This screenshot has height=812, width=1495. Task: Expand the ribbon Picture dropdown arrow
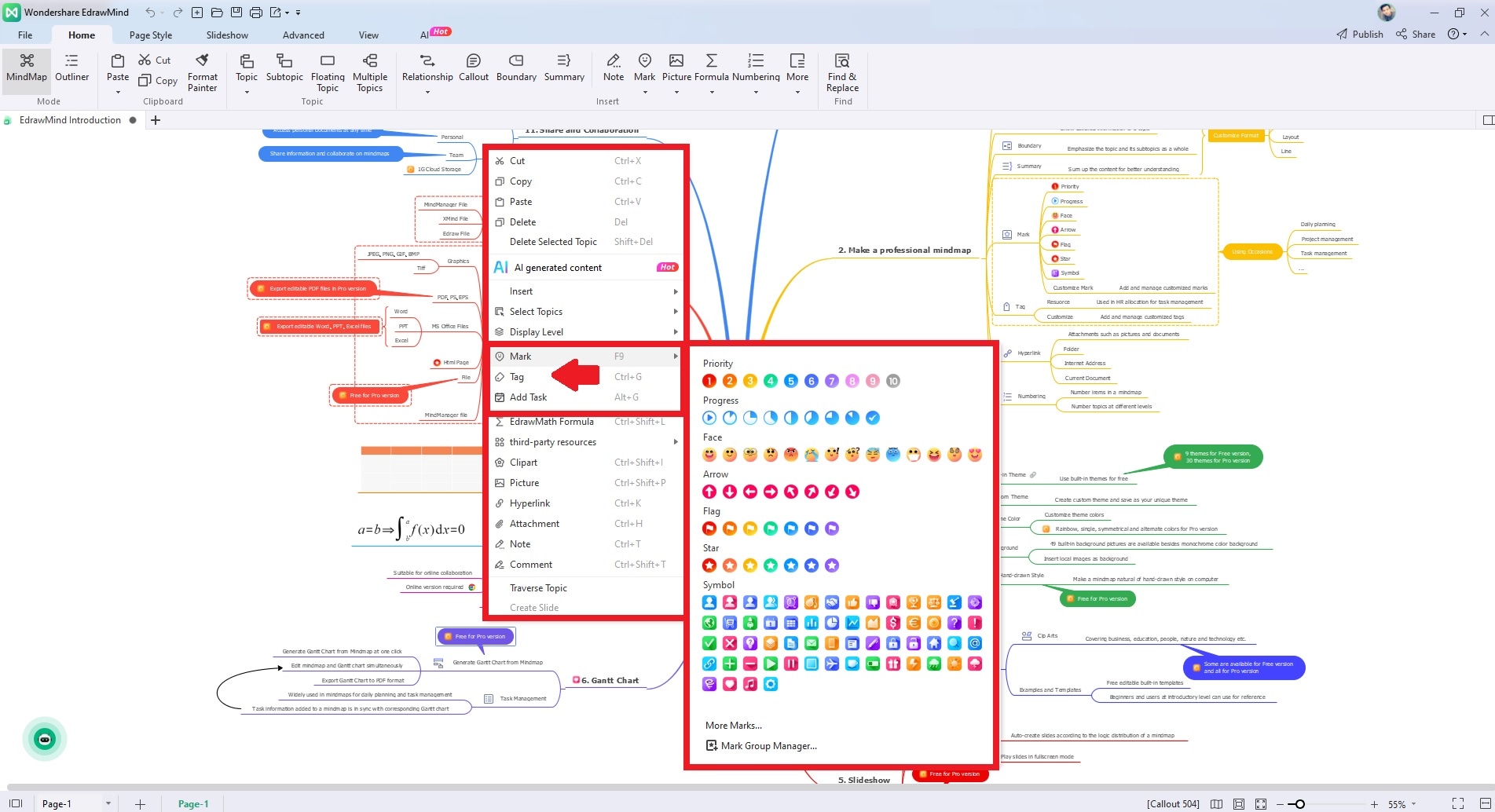pos(676,92)
